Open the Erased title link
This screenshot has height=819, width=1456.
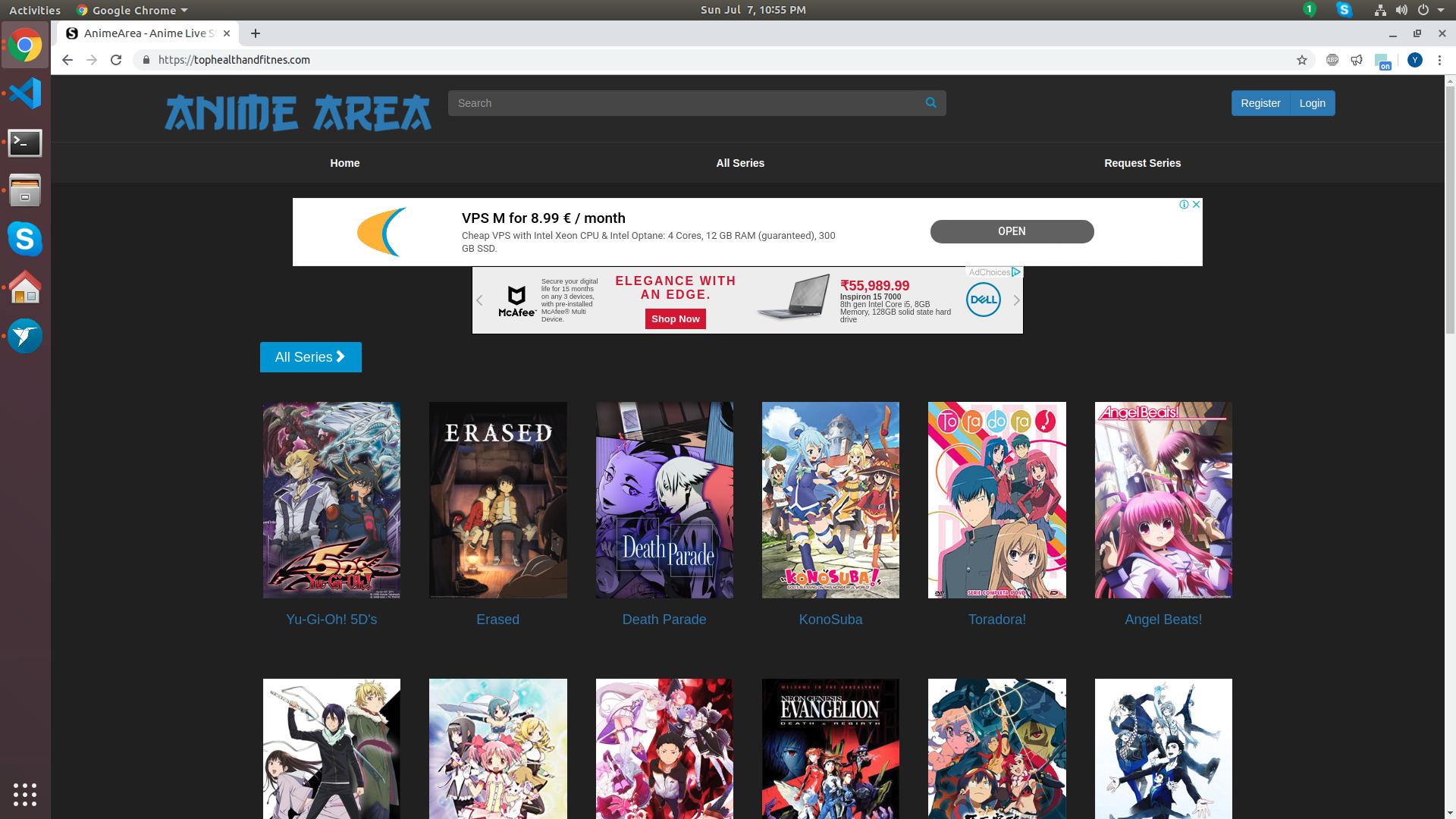[497, 620]
